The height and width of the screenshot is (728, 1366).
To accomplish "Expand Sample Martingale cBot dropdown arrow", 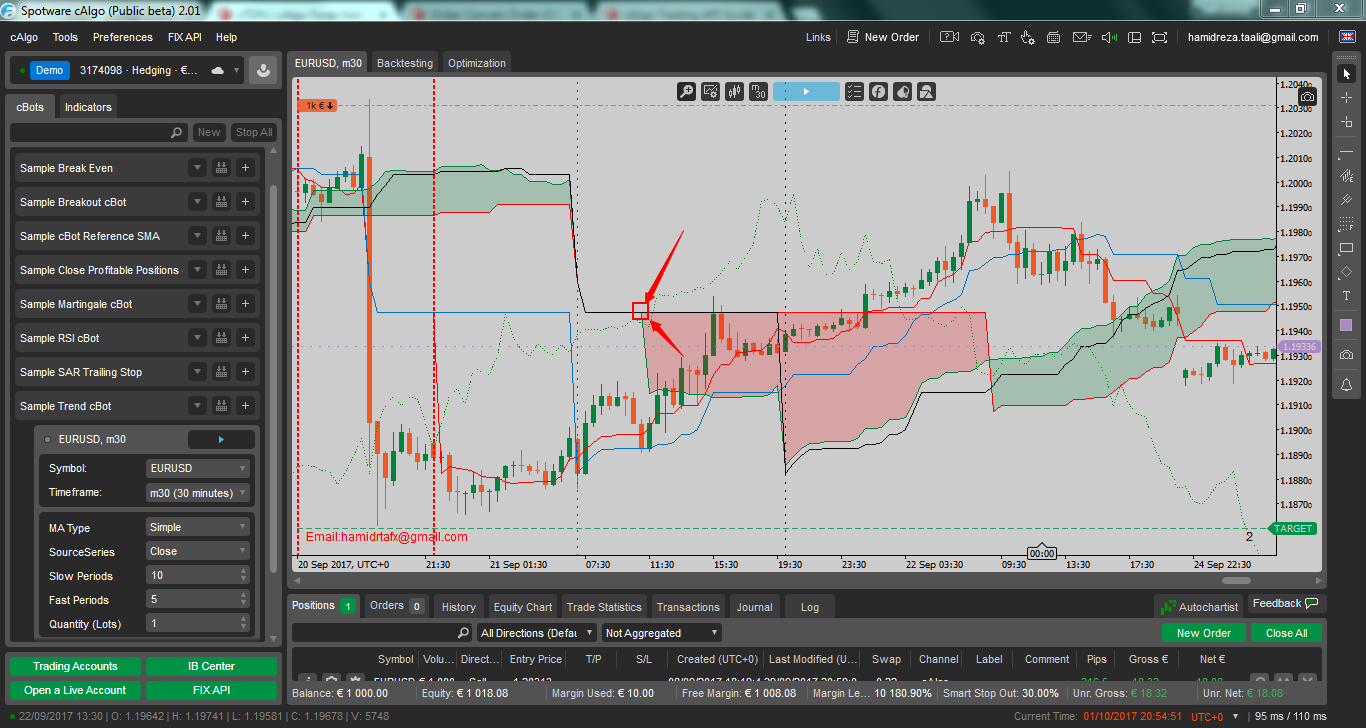I will [197, 304].
